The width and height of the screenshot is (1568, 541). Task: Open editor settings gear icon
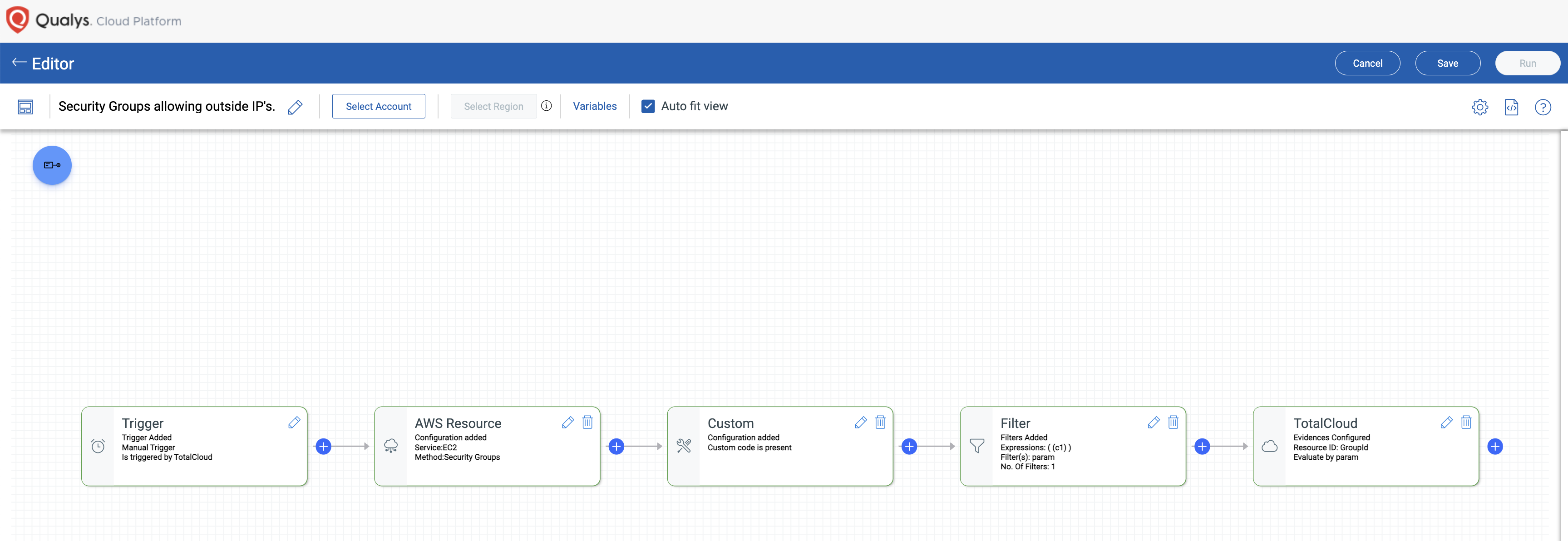(1480, 107)
